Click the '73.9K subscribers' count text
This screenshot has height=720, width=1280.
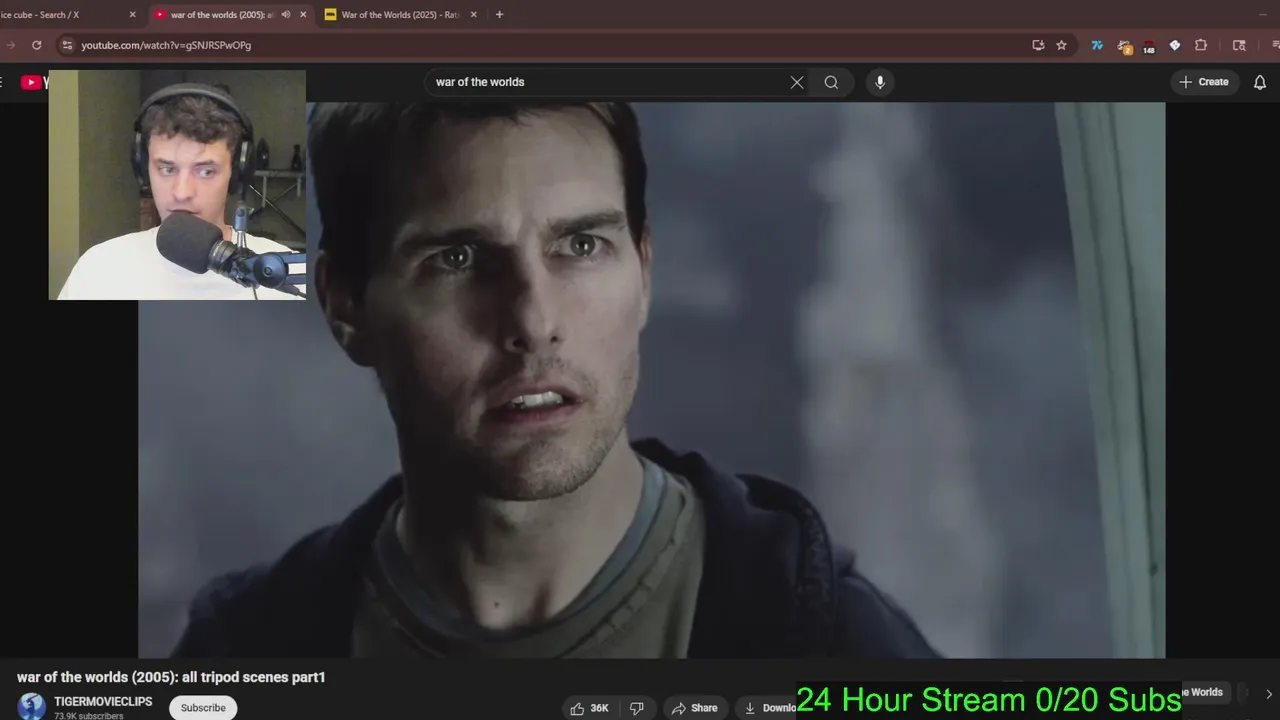(x=89, y=716)
